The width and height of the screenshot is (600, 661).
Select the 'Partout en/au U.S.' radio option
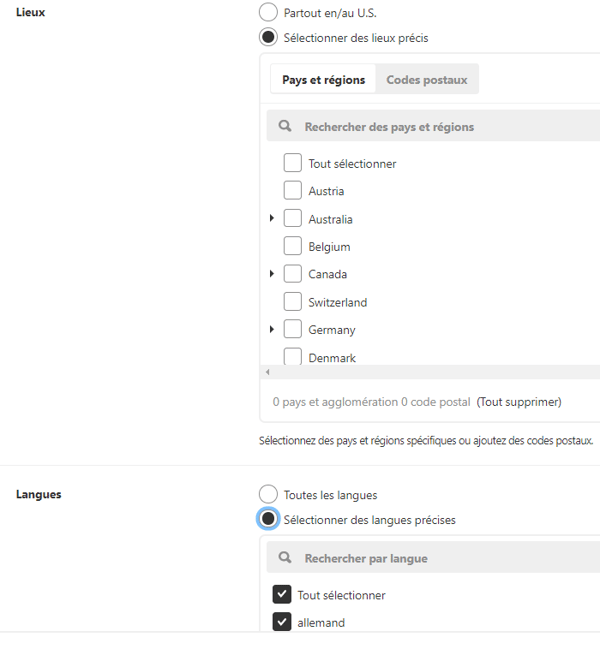(x=268, y=13)
